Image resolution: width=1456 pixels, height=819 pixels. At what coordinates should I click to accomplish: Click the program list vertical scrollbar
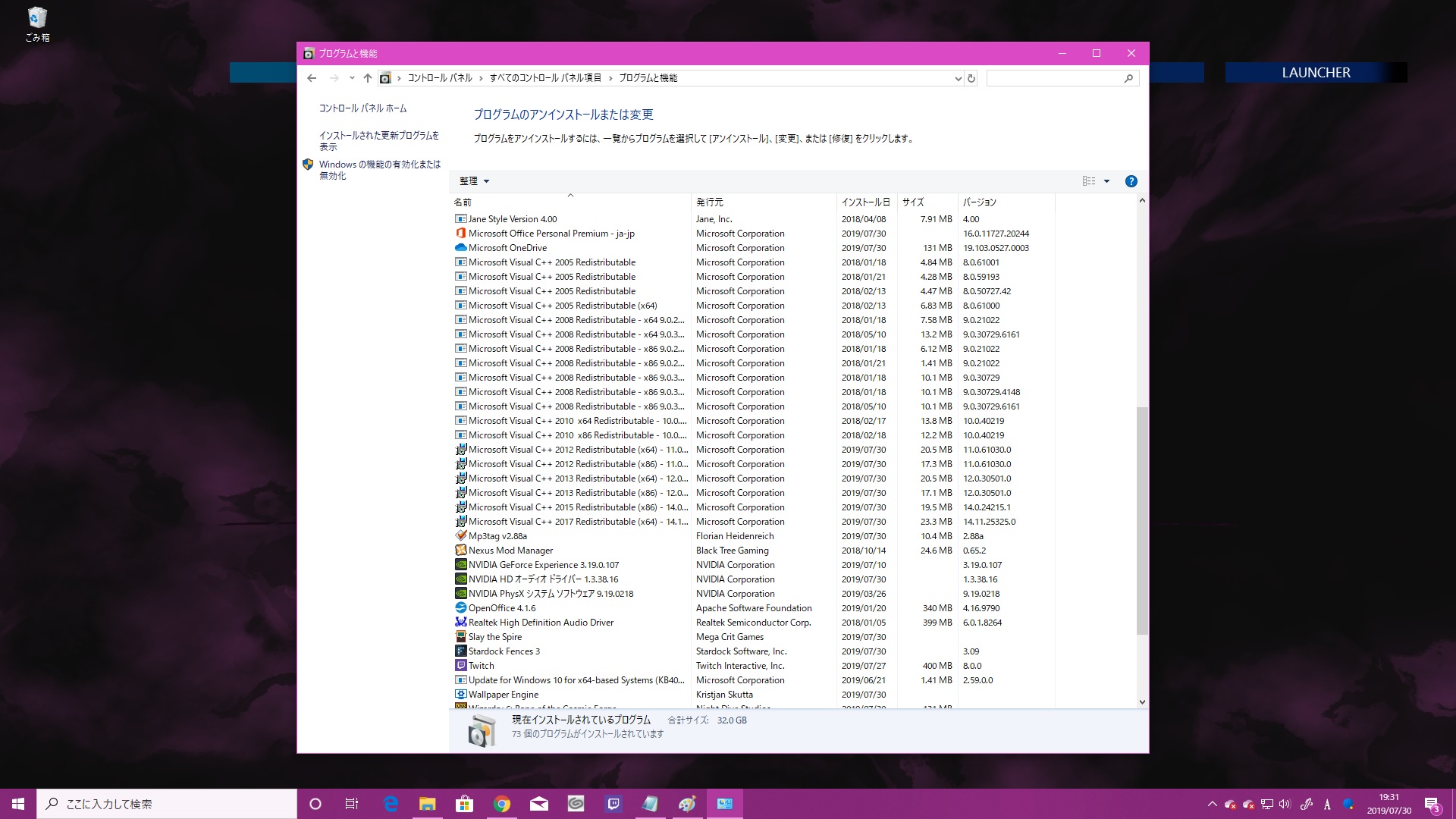(x=1142, y=520)
